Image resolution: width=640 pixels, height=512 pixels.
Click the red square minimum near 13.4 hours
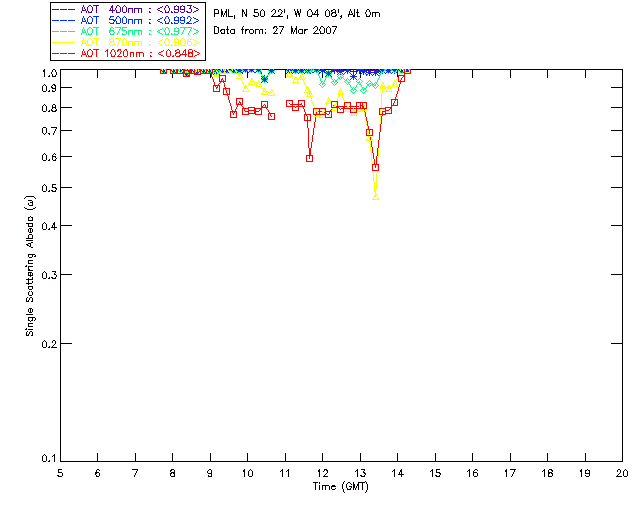[376, 167]
